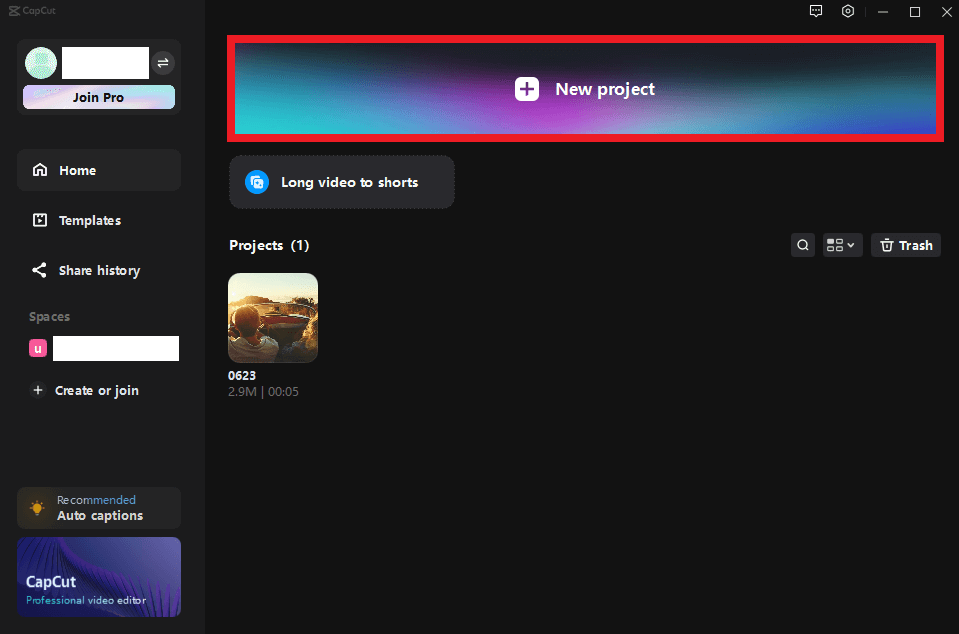
Task: Select the 0623 project name
Action: (242, 375)
